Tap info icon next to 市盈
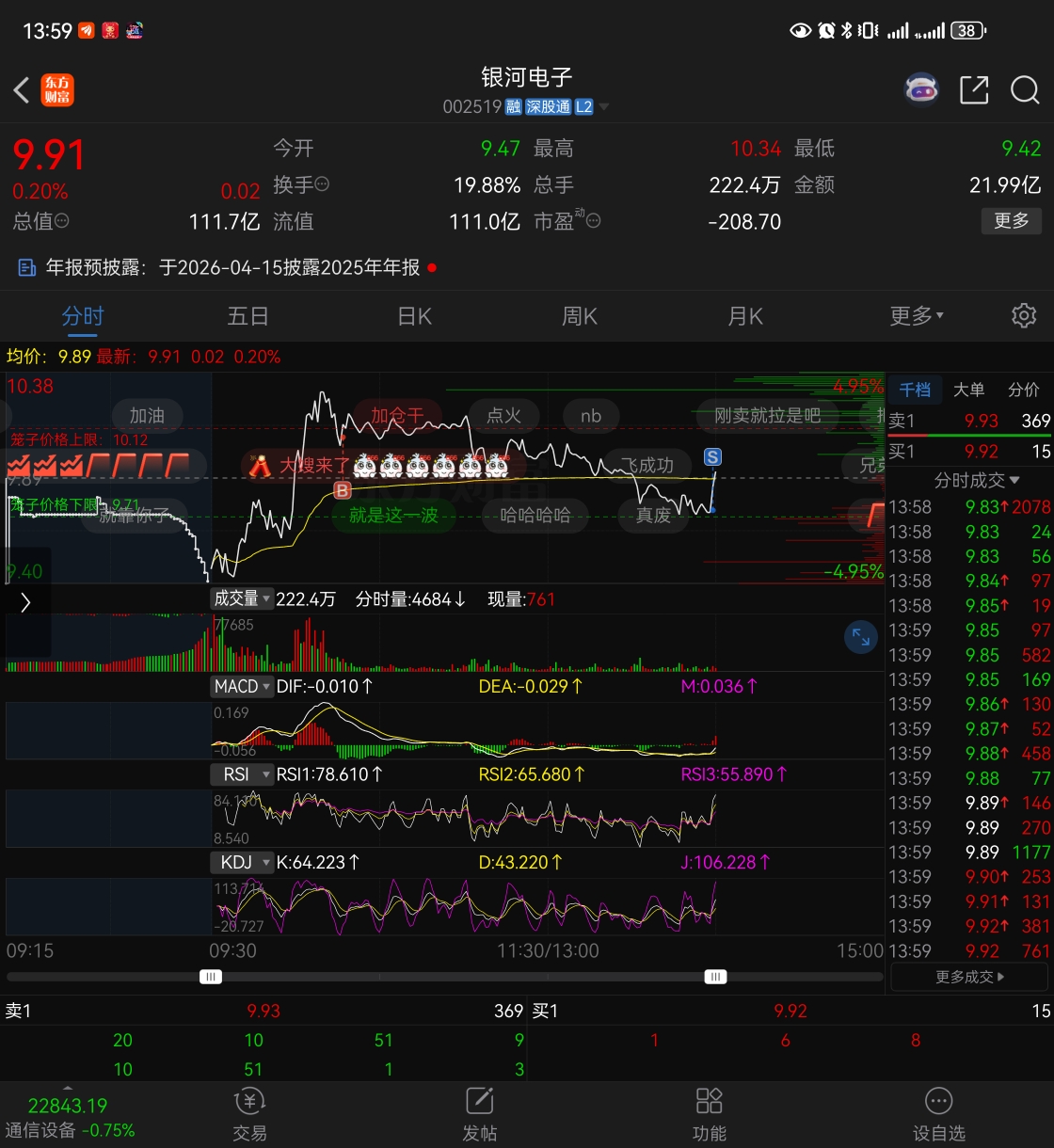Viewport: 1054px width, 1148px height. pyautogui.click(x=593, y=221)
